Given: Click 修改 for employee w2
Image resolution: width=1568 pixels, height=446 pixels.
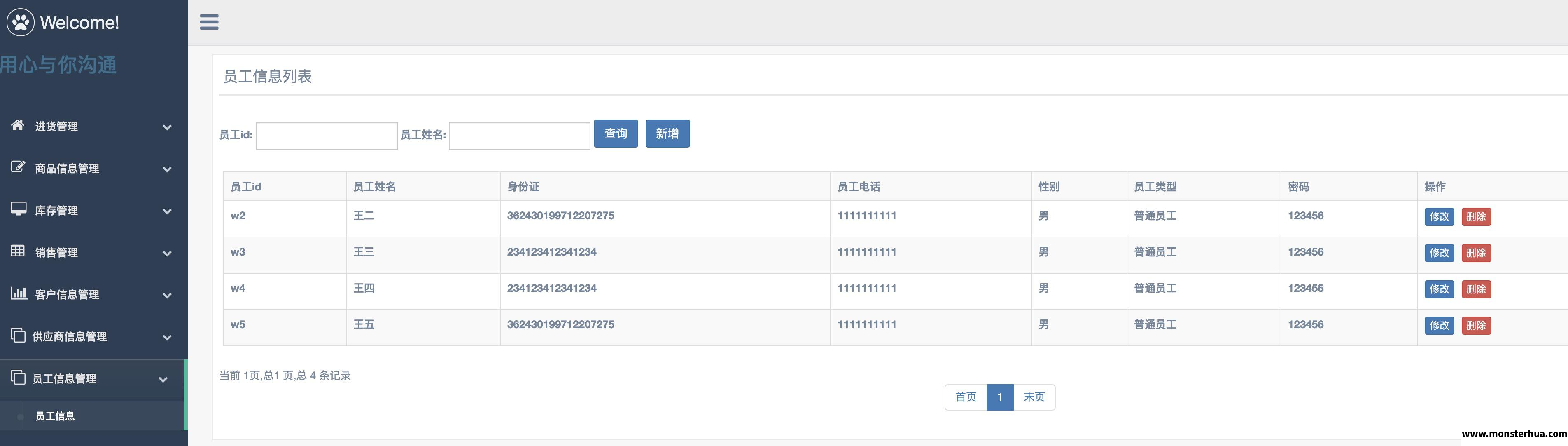Looking at the screenshot, I should click(1439, 216).
